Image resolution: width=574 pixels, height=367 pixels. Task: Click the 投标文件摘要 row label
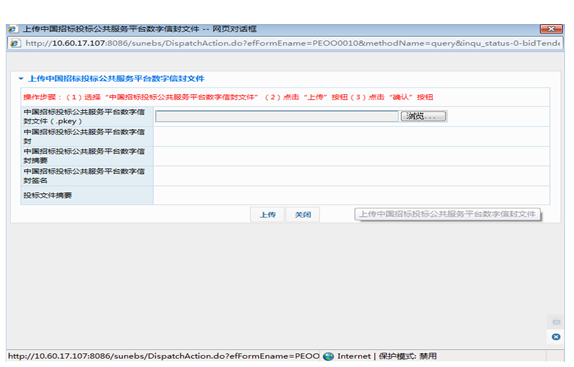click(x=48, y=195)
